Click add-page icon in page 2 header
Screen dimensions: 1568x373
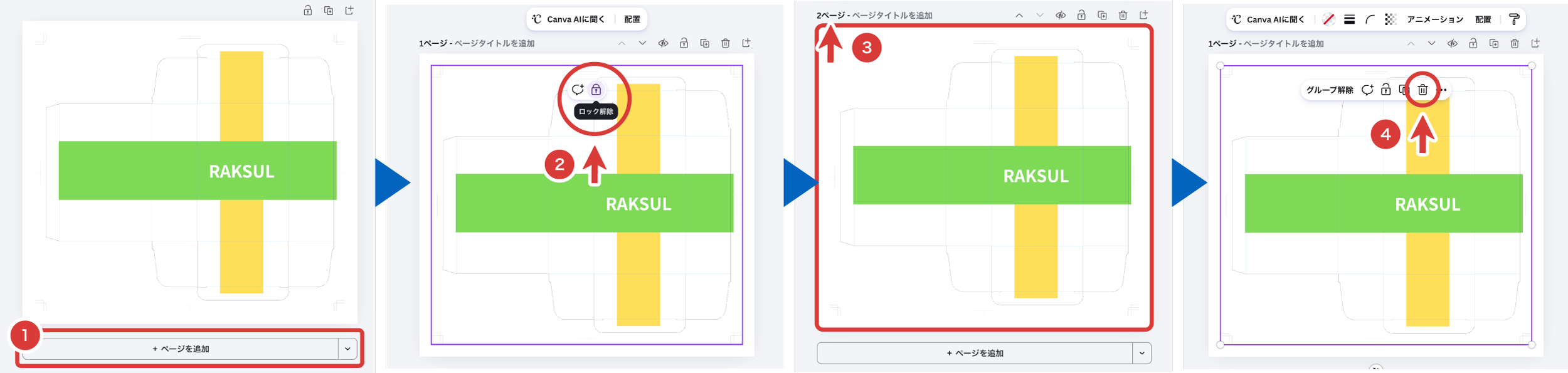1143,15
